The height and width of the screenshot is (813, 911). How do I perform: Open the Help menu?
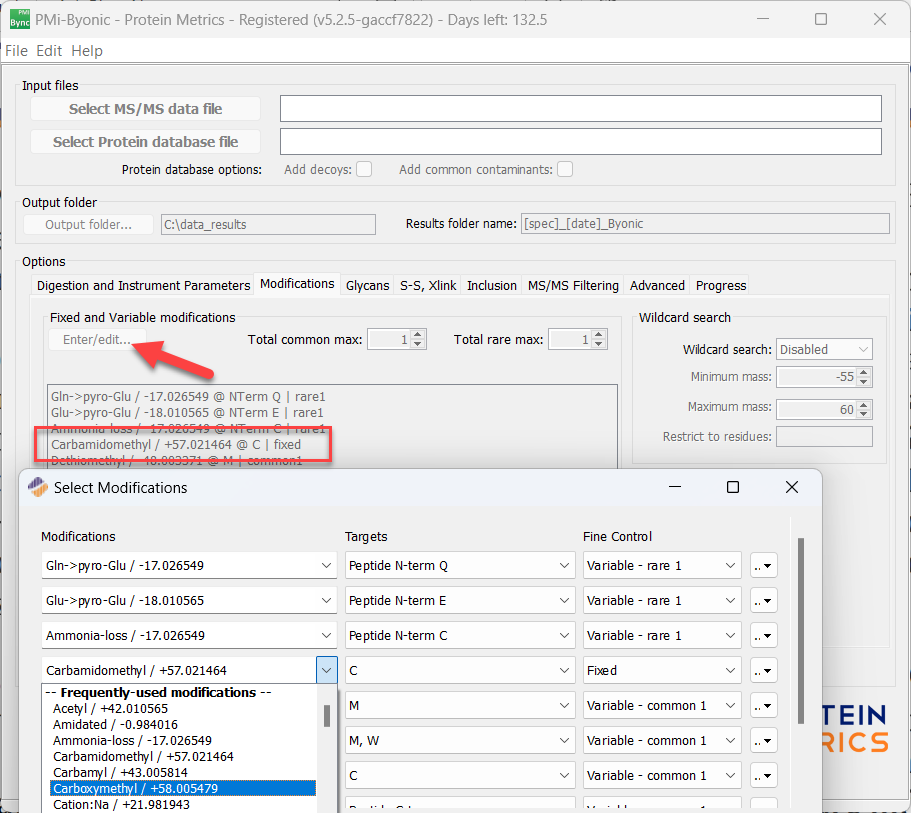(86, 50)
